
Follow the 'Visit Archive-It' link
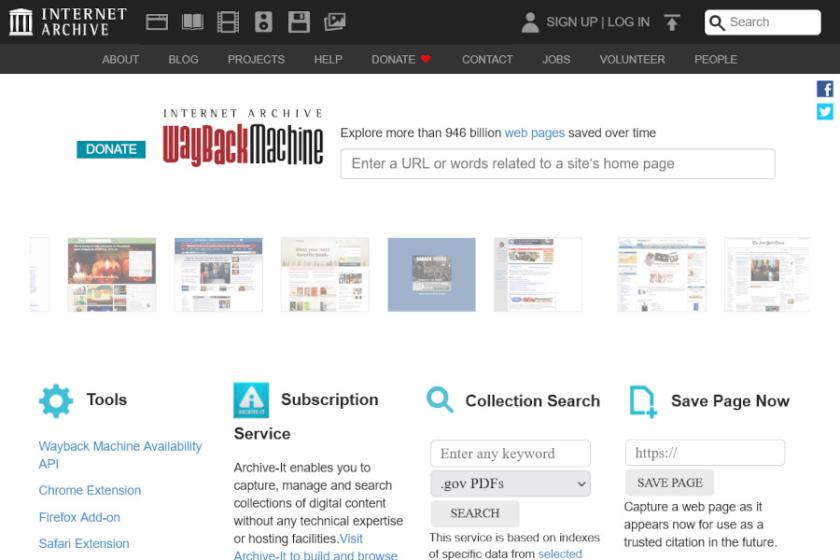click(316, 547)
